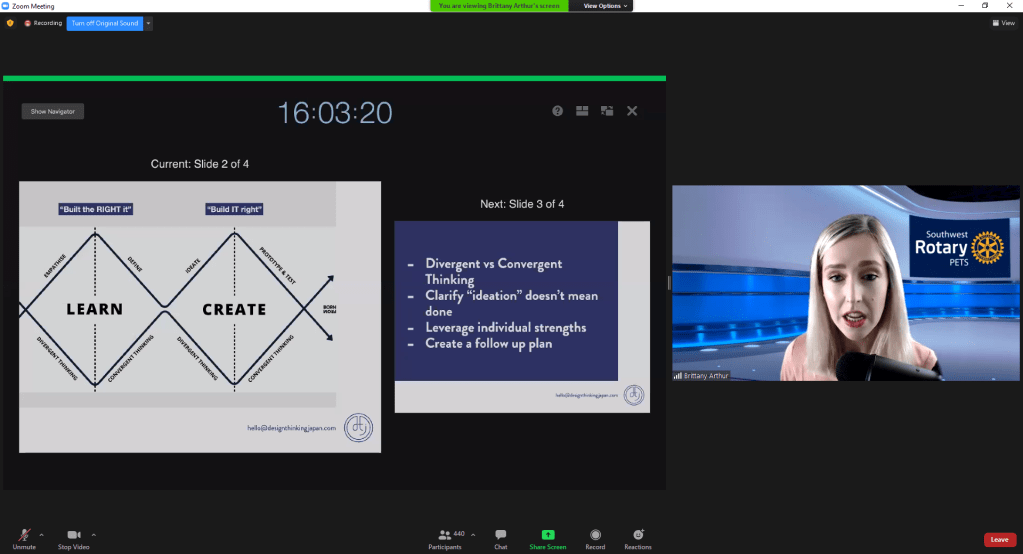1023x554 pixels.
Task: Open the Chat panel
Action: [x=500, y=538]
